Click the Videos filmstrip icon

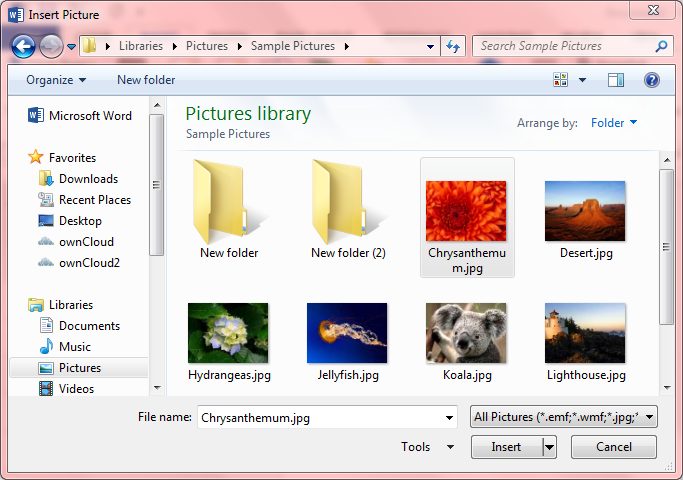click(46, 389)
